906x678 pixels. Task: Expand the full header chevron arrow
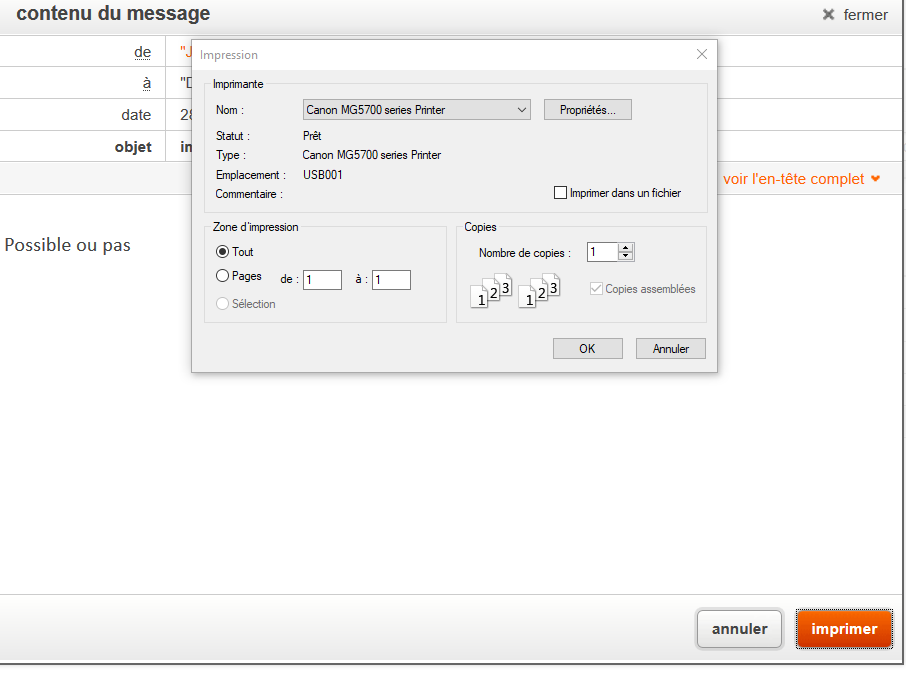pyautogui.click(x=875, y=179)
